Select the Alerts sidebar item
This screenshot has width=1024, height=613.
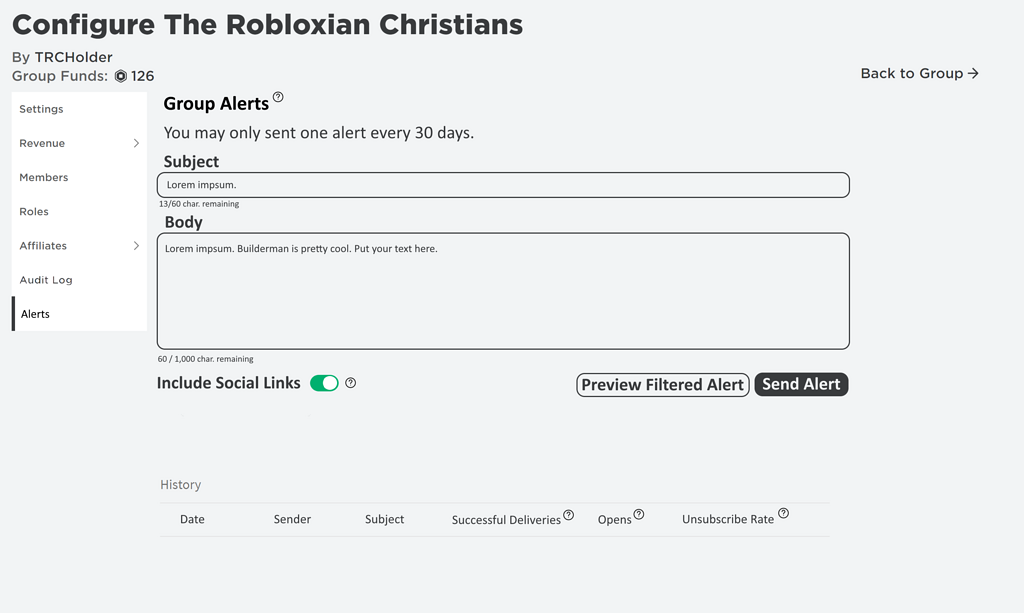[35, 313]
